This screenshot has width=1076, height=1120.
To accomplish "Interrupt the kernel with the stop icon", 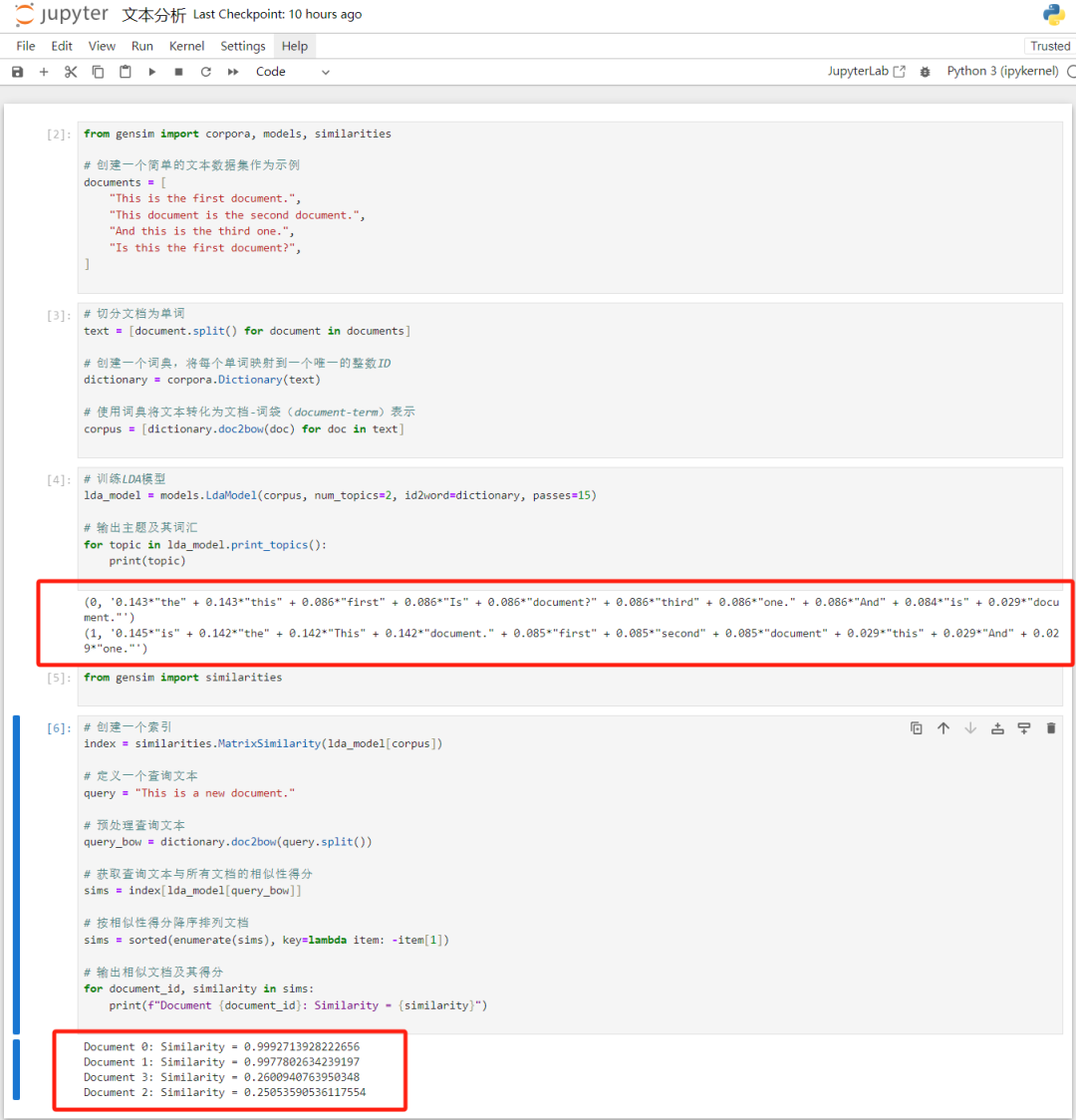I will click(178, 72).
